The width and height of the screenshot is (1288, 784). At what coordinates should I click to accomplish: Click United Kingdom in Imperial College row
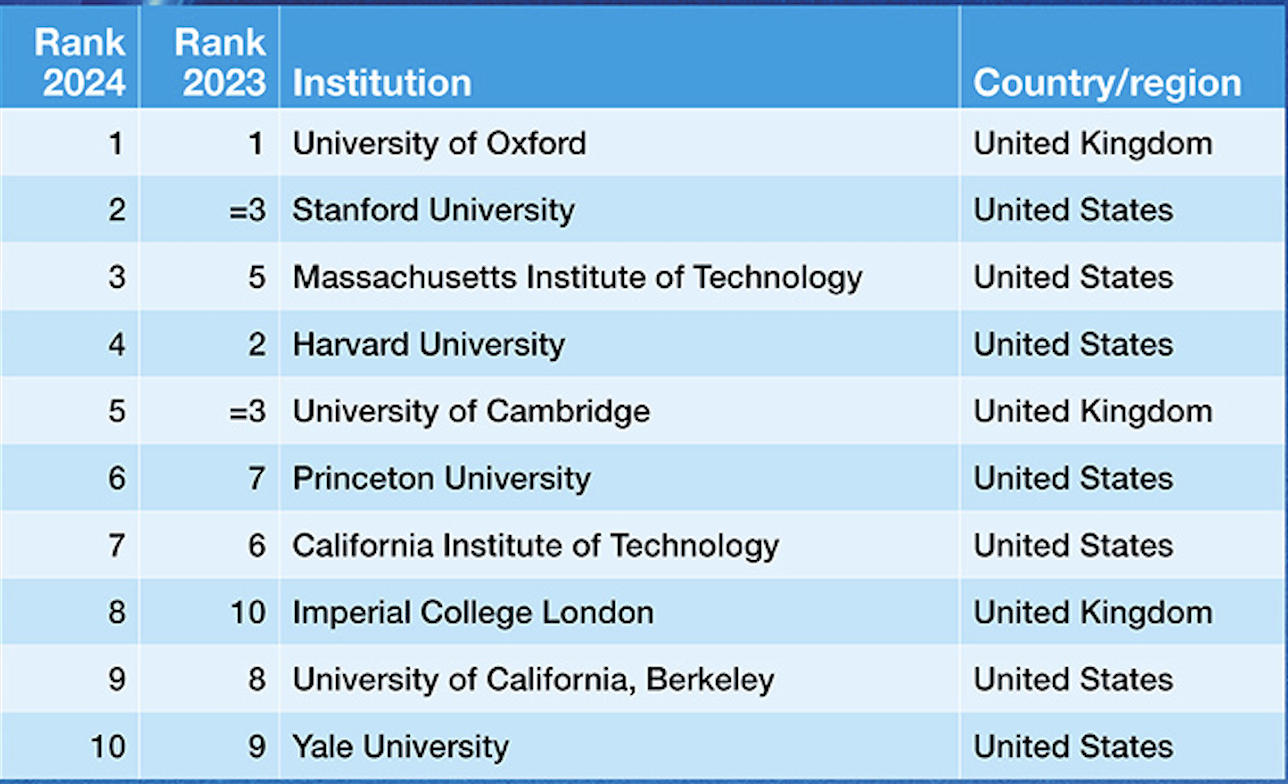1092,612
